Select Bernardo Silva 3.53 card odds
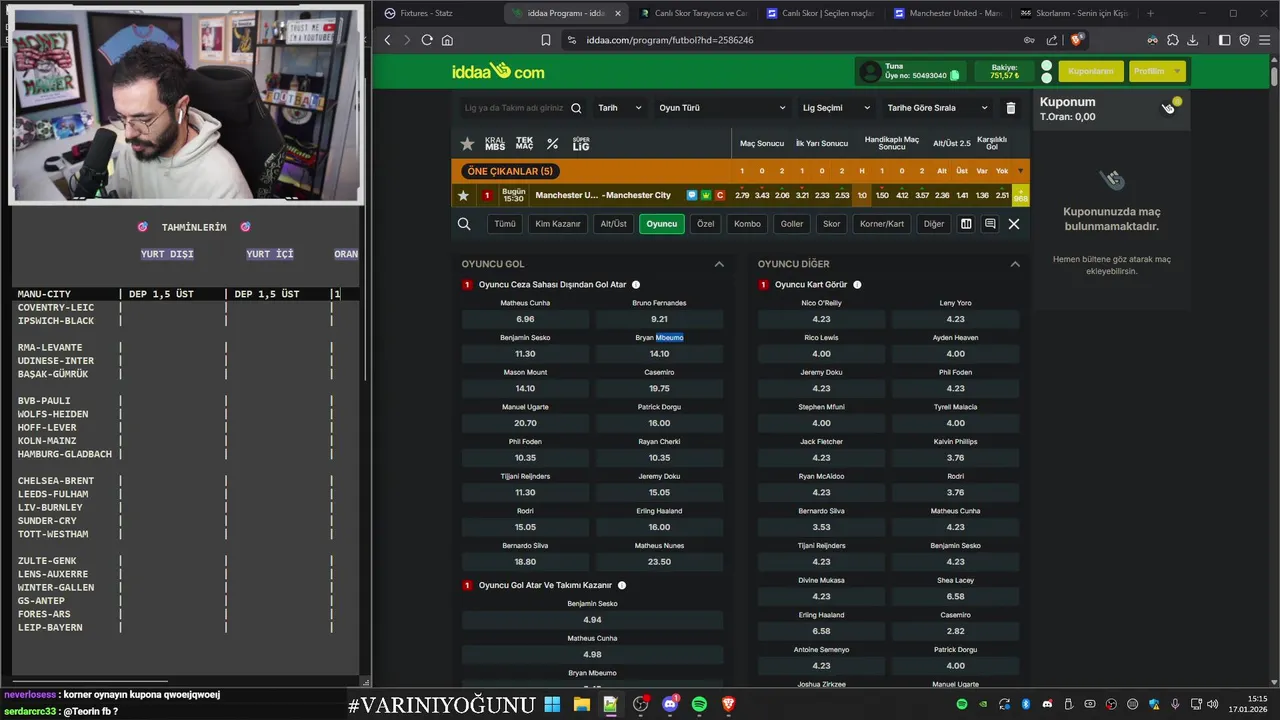Viewport: 1280px width, 720px height. [x=821, y=527]
